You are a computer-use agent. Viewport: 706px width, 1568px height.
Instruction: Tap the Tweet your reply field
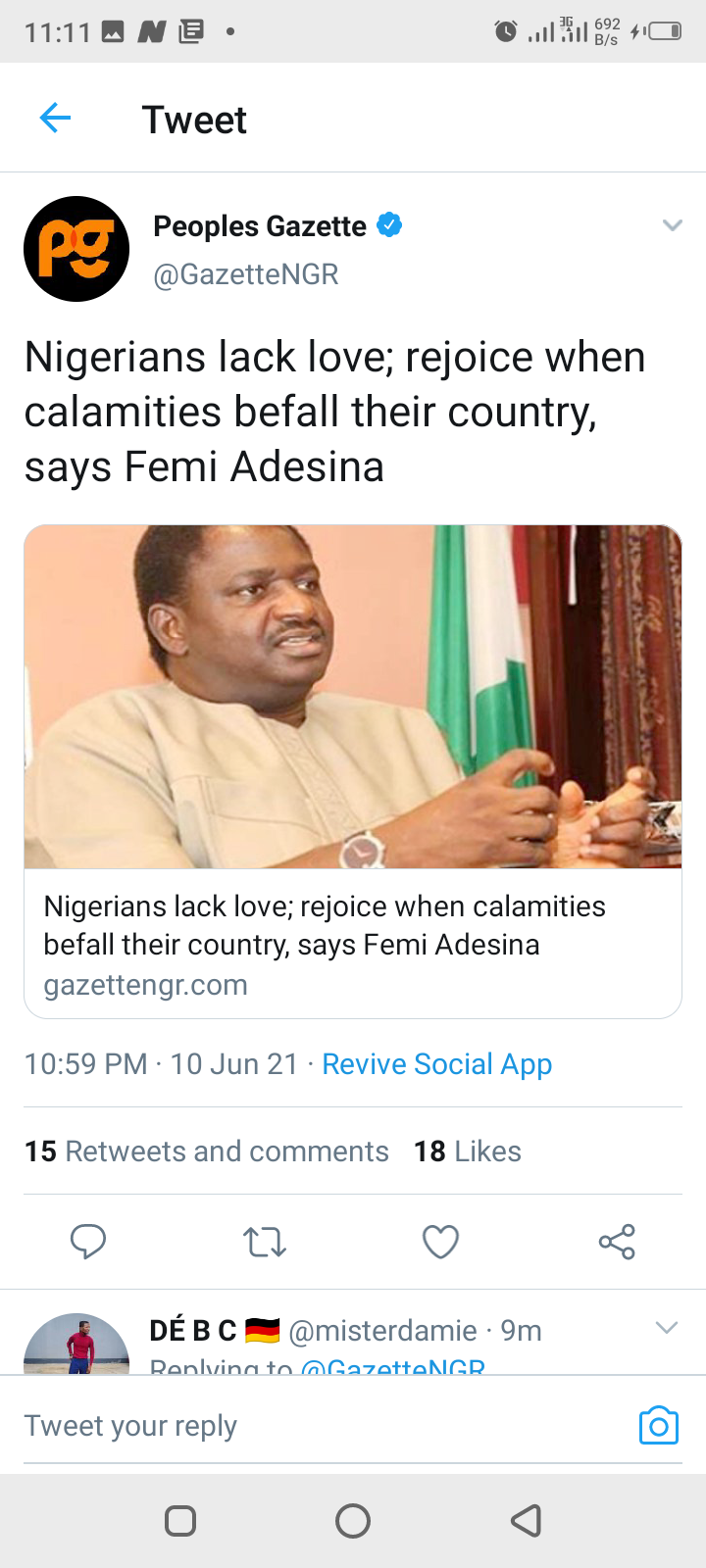(324, 1426)
